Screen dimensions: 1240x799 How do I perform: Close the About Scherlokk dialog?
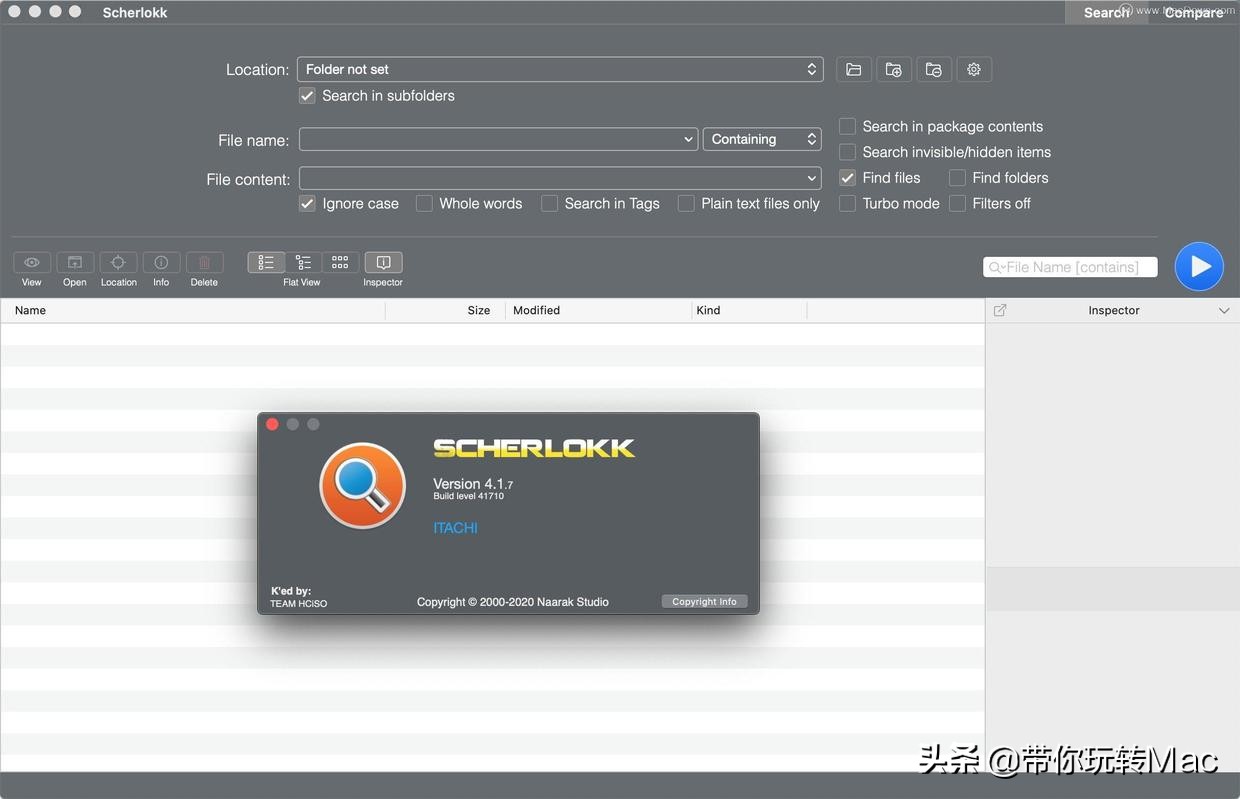[272, 424]
